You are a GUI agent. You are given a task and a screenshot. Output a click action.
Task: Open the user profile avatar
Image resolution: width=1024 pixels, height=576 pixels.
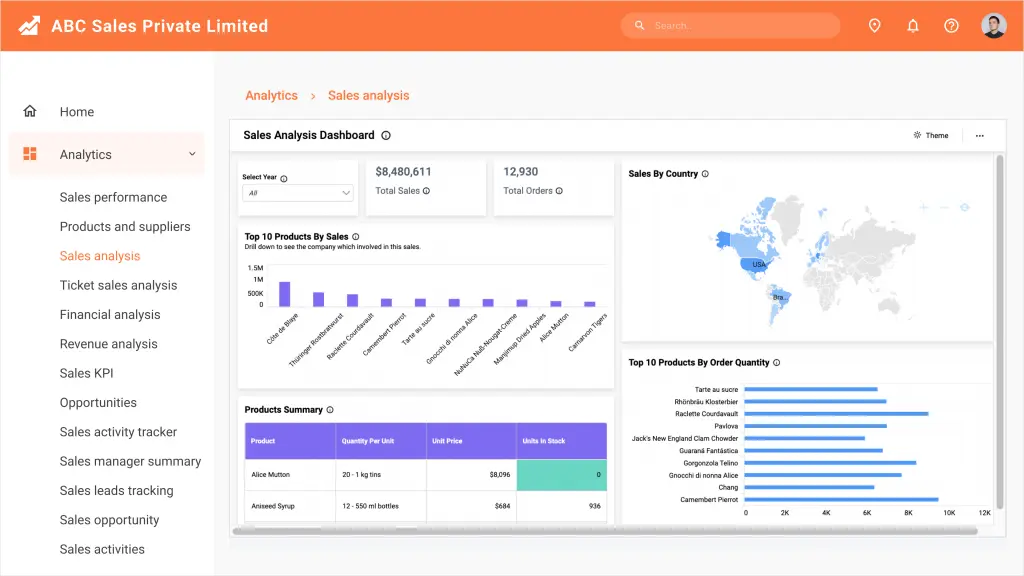(x=993, y=25)
